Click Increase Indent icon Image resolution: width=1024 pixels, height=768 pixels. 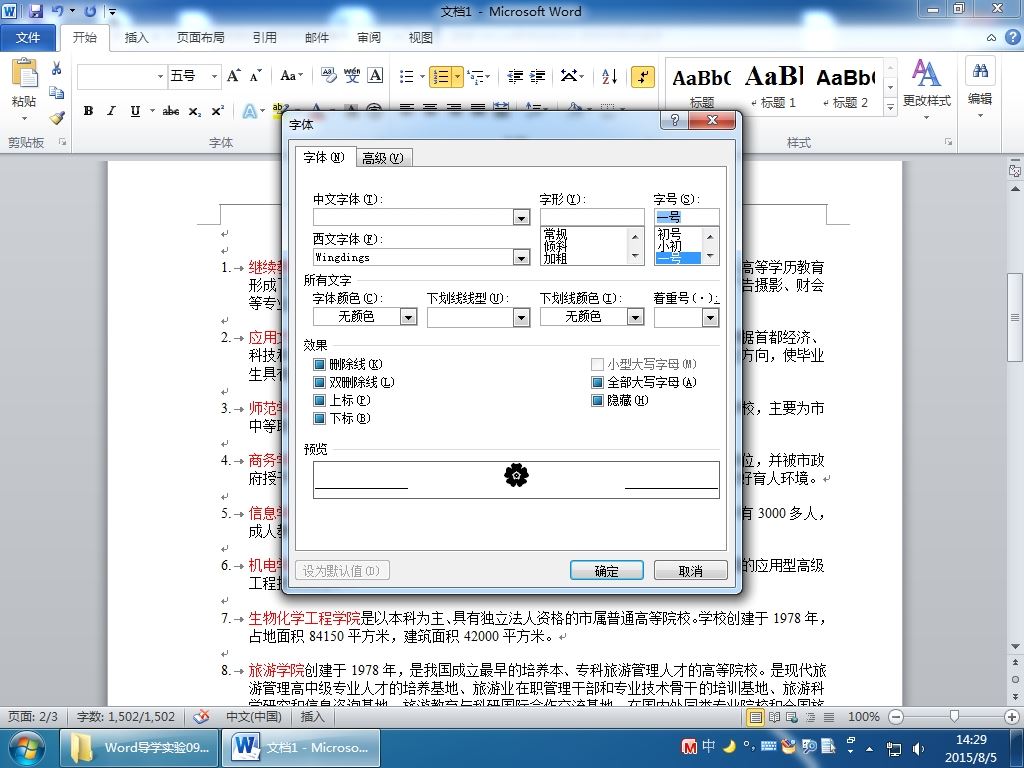[x=537, y=76]
